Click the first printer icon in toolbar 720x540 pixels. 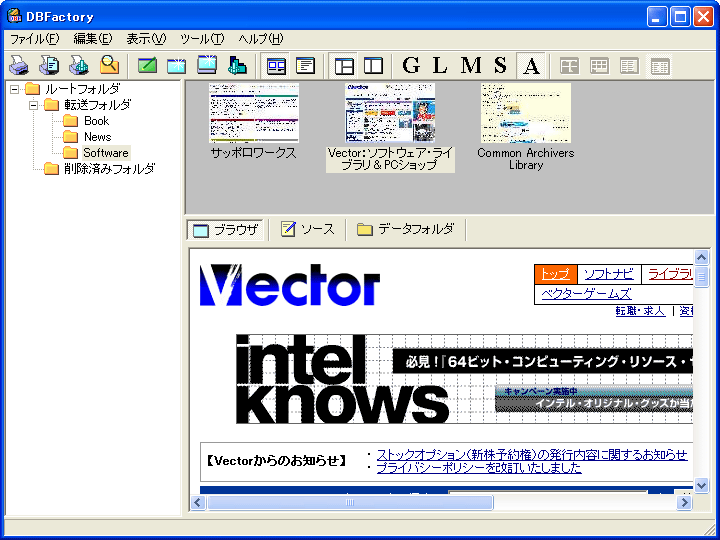19,65
